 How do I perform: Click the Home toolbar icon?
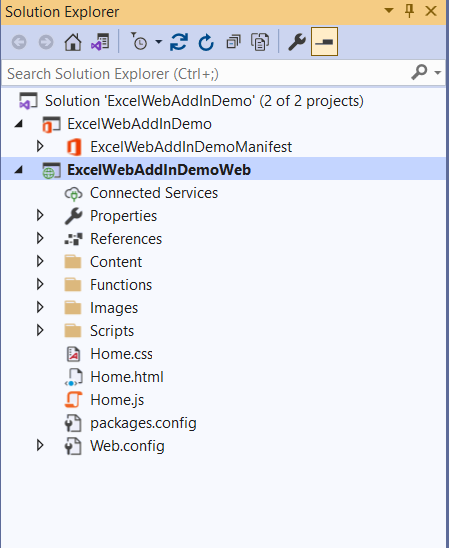click(73, 42)
